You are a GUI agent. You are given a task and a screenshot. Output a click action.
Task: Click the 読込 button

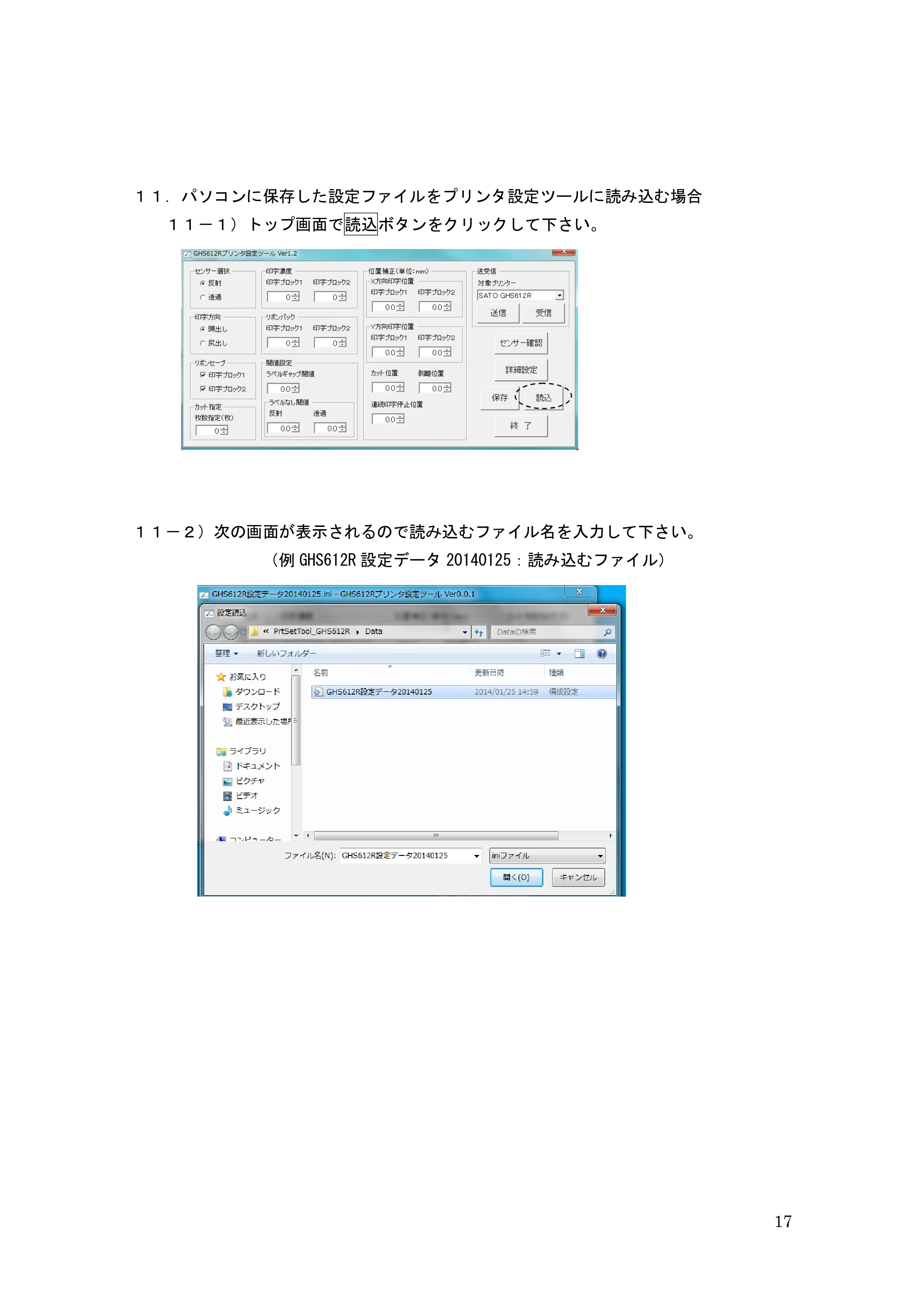(x=543, y=398)
